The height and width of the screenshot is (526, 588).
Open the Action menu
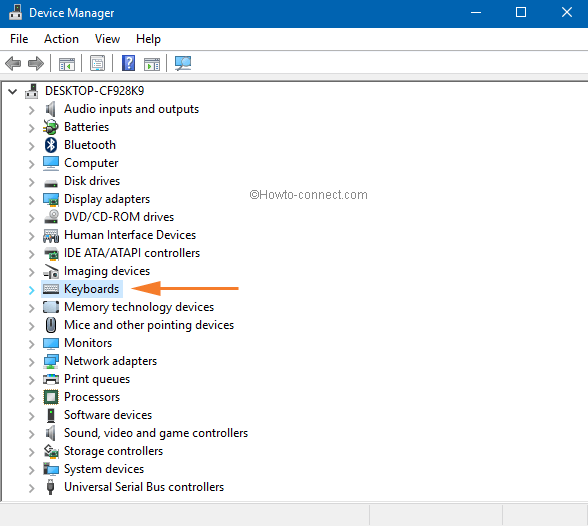(x=62, y=39)
